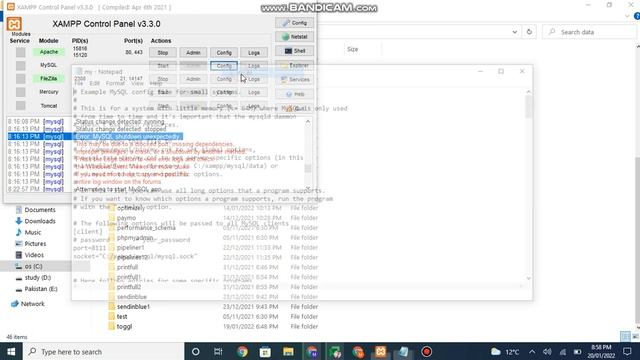Click scroll-up arrow of XAMPP log
This screenshot has width=640, height=360.
(x=308, y=122)
